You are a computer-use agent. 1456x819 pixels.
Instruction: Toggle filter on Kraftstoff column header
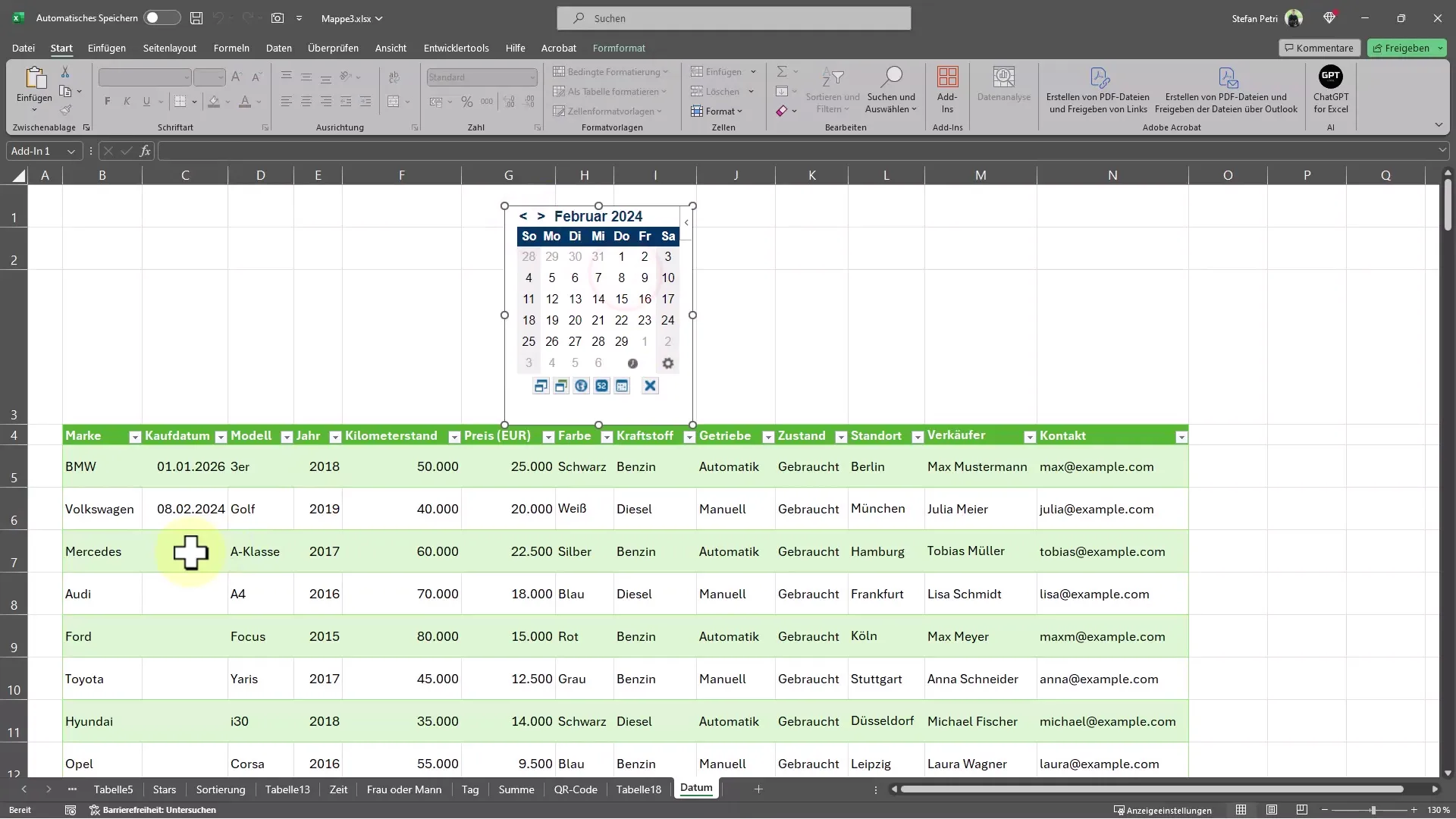click(687, 437)
